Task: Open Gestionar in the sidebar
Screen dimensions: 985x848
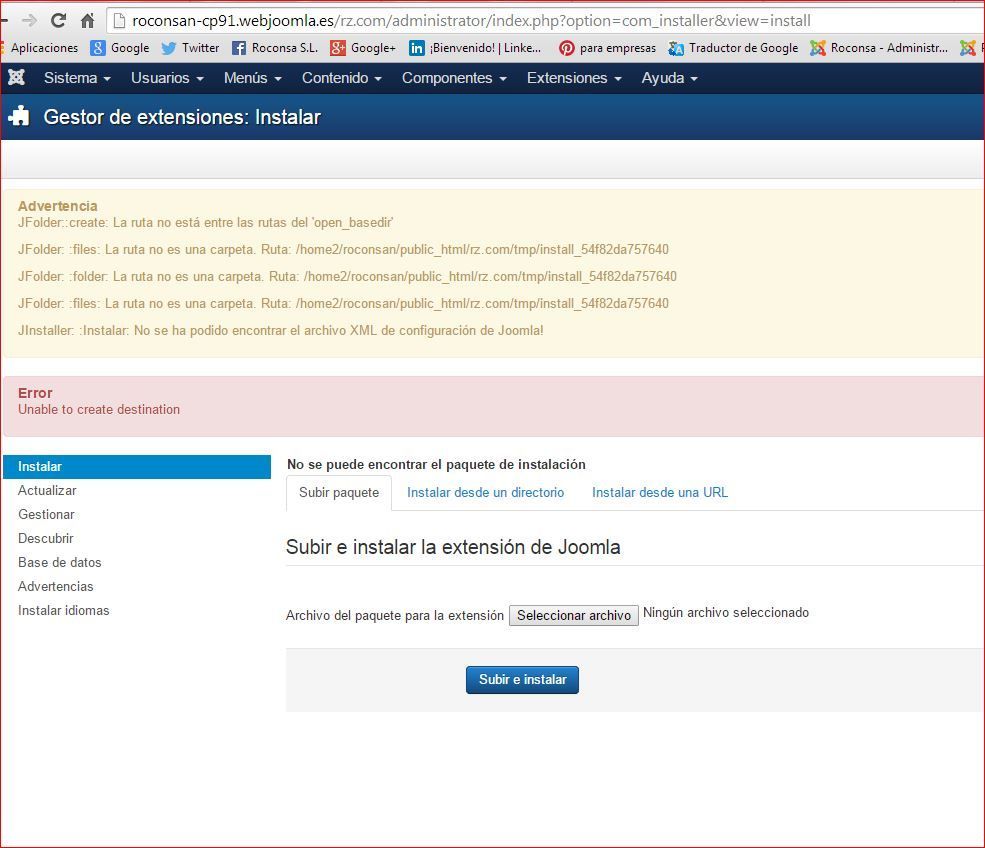Action: click(x=46, y=514)
